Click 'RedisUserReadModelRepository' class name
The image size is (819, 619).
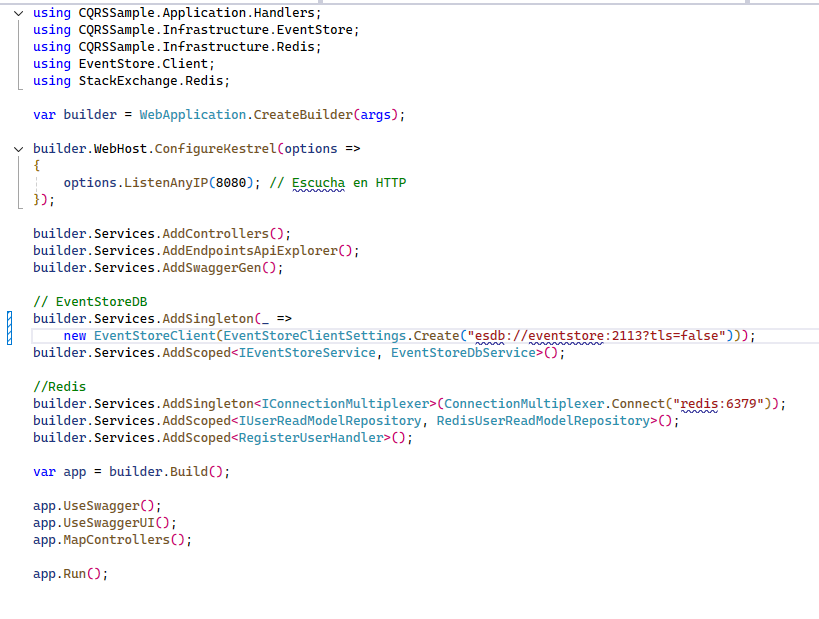pyautogui.click(x=543, y=421)
